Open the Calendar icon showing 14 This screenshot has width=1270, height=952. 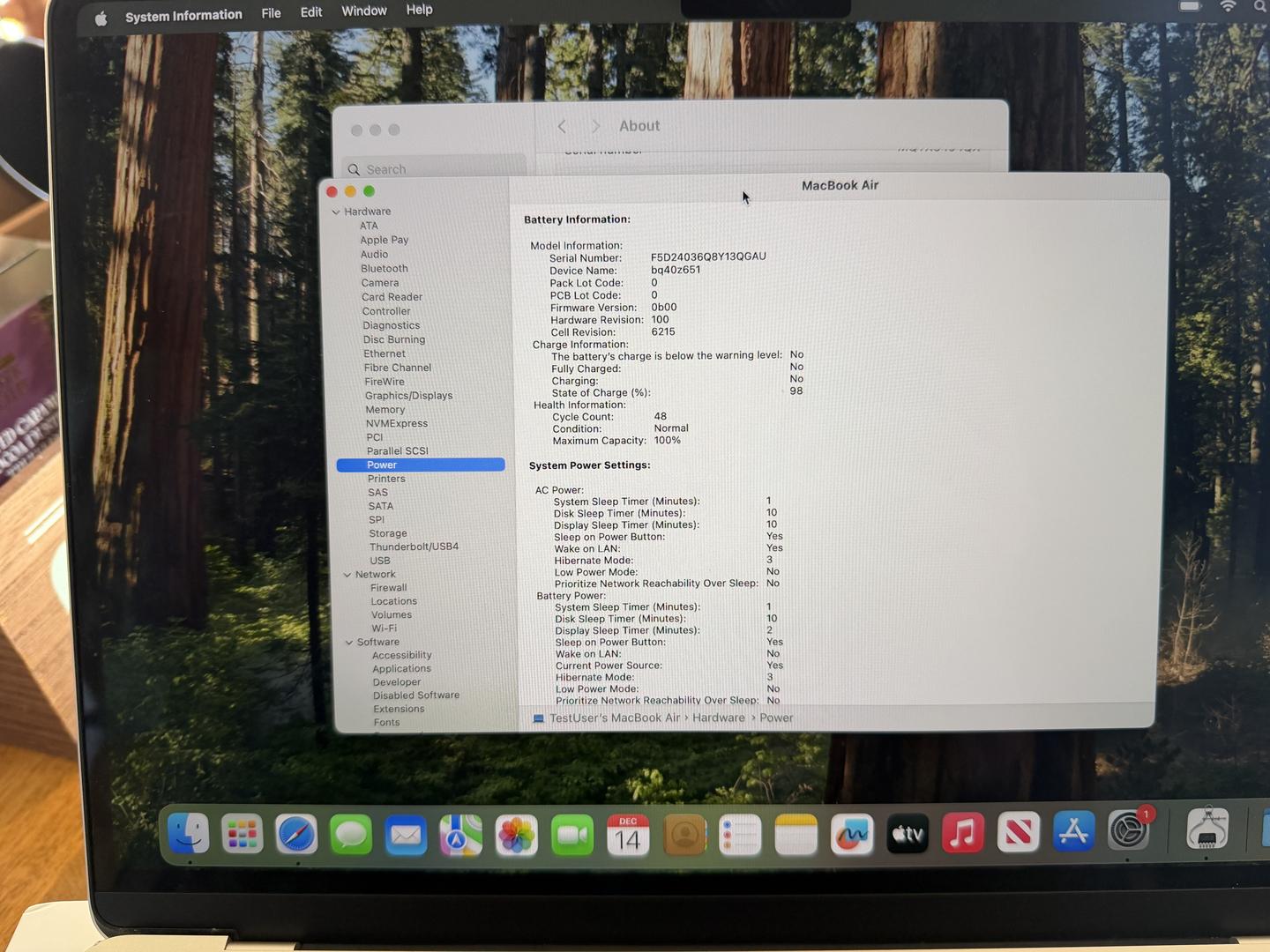(x=628, y=835)
